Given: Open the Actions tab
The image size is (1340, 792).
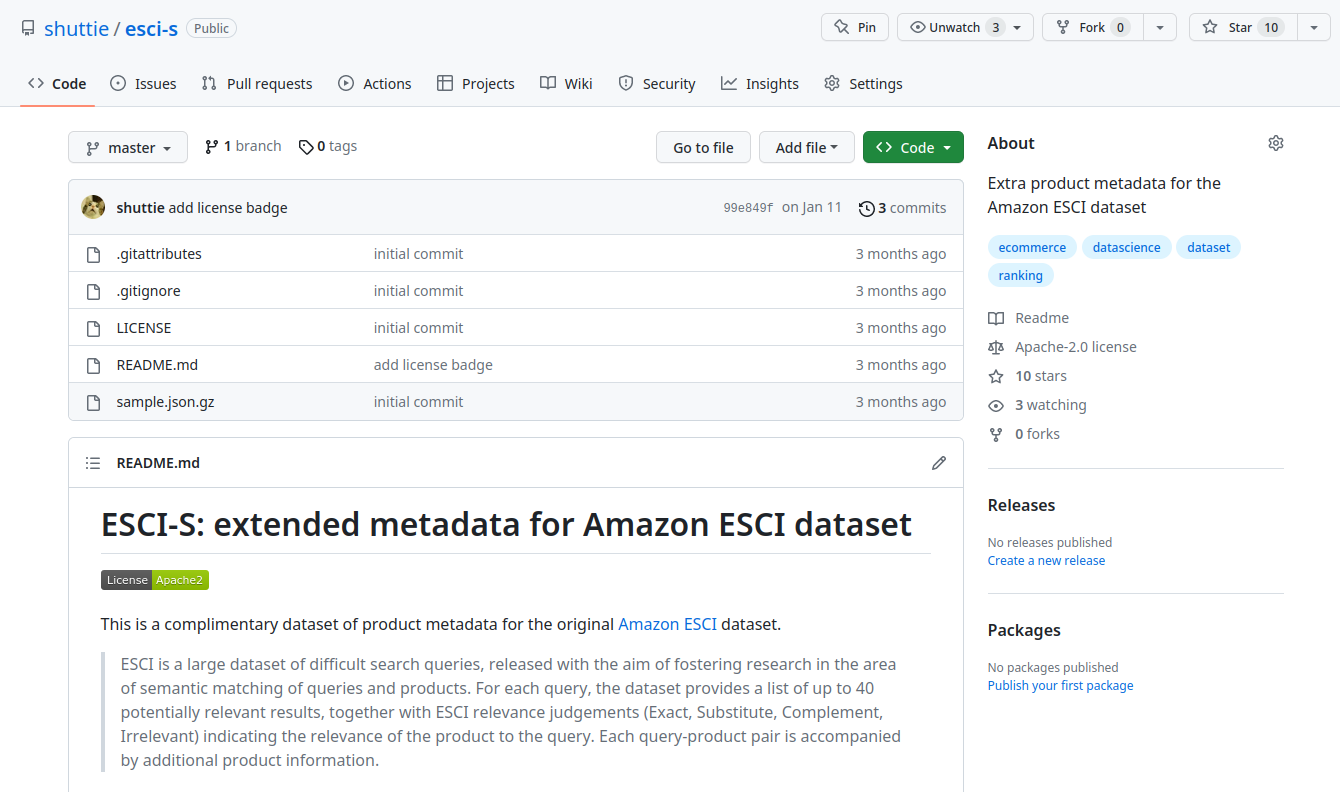Looking at the screenshot, I should click(375, 83).
